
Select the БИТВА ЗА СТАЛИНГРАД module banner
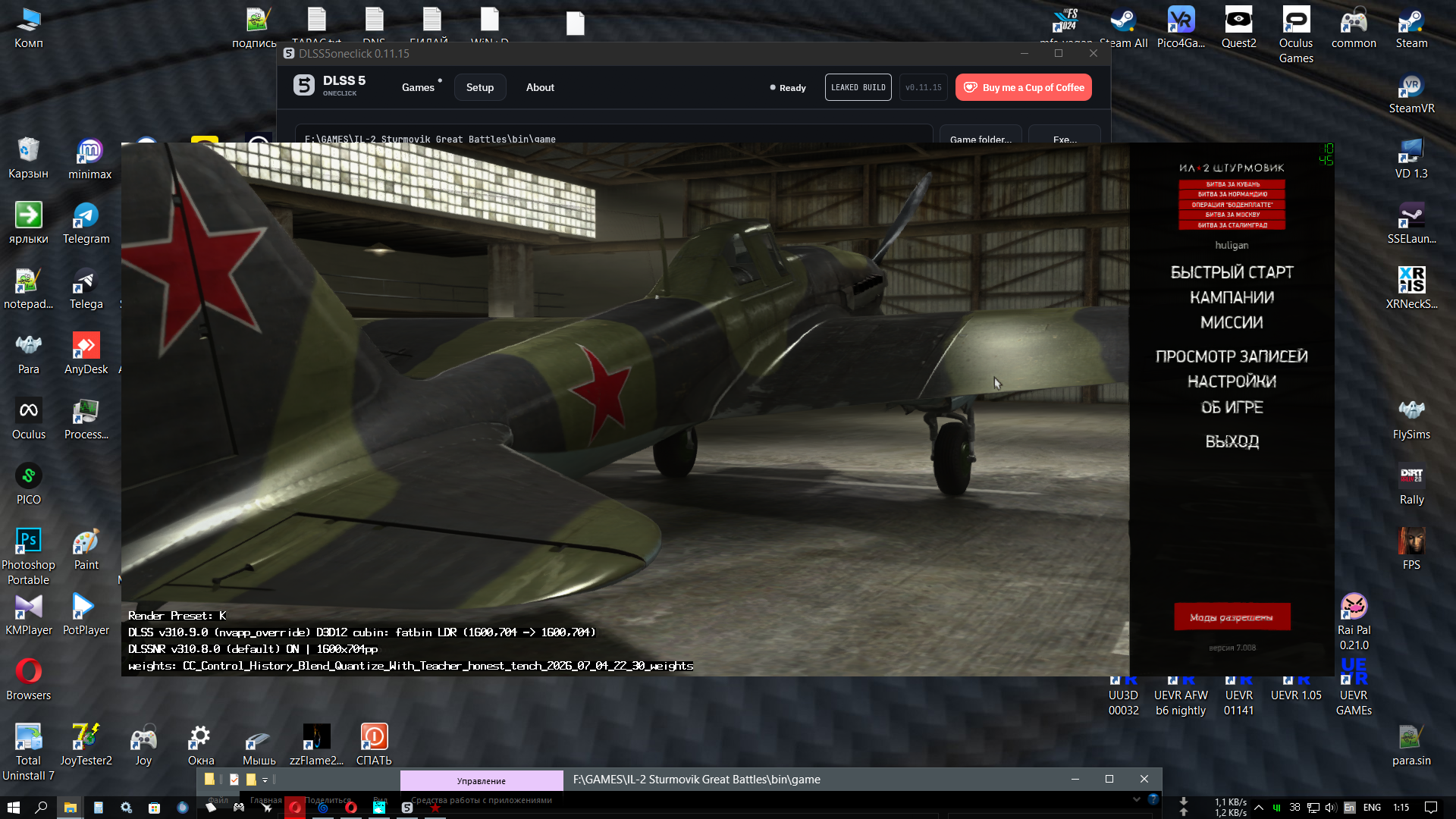pos(1232,225)
